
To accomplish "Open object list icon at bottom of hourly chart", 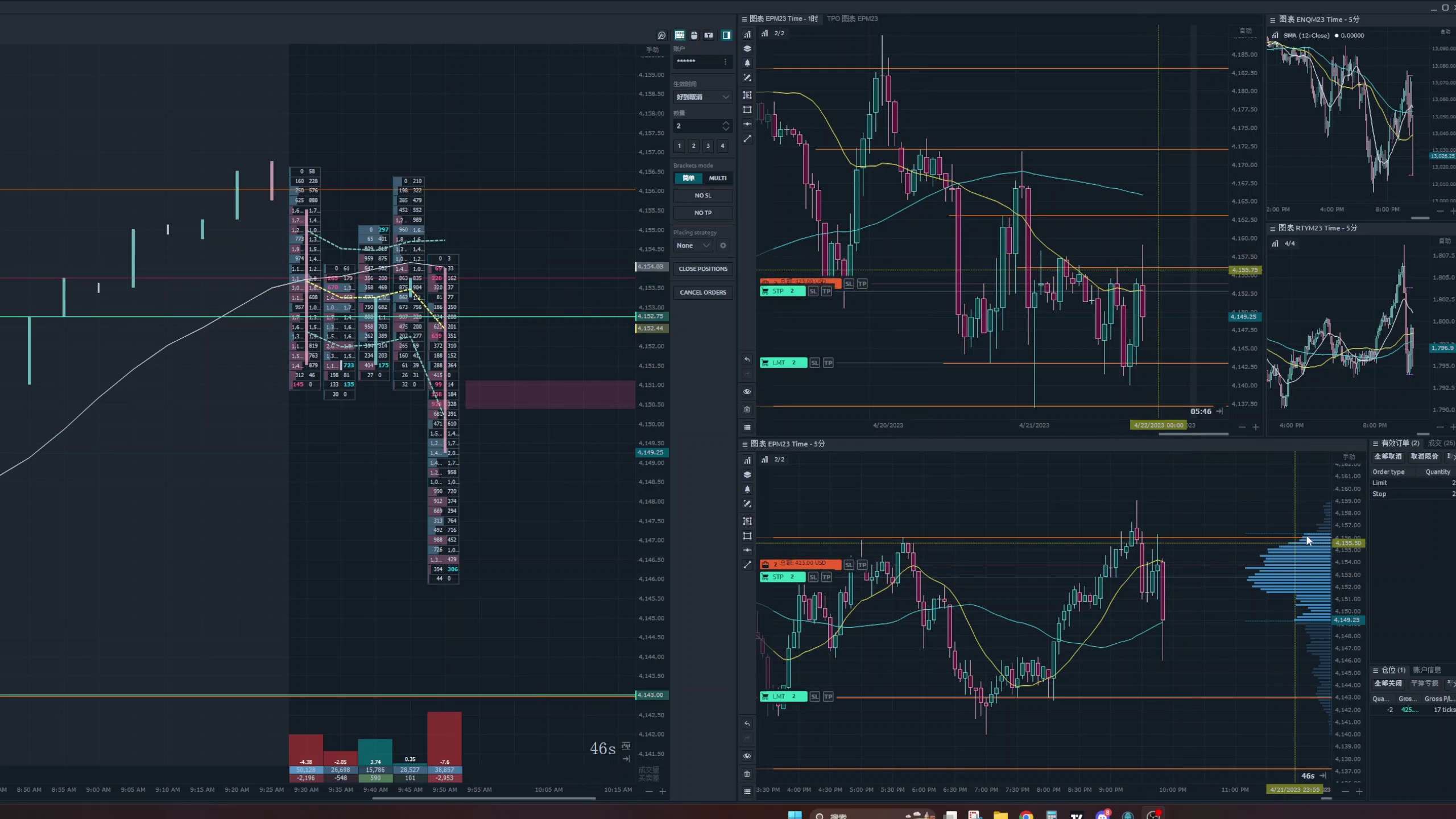I will point(747,427).
